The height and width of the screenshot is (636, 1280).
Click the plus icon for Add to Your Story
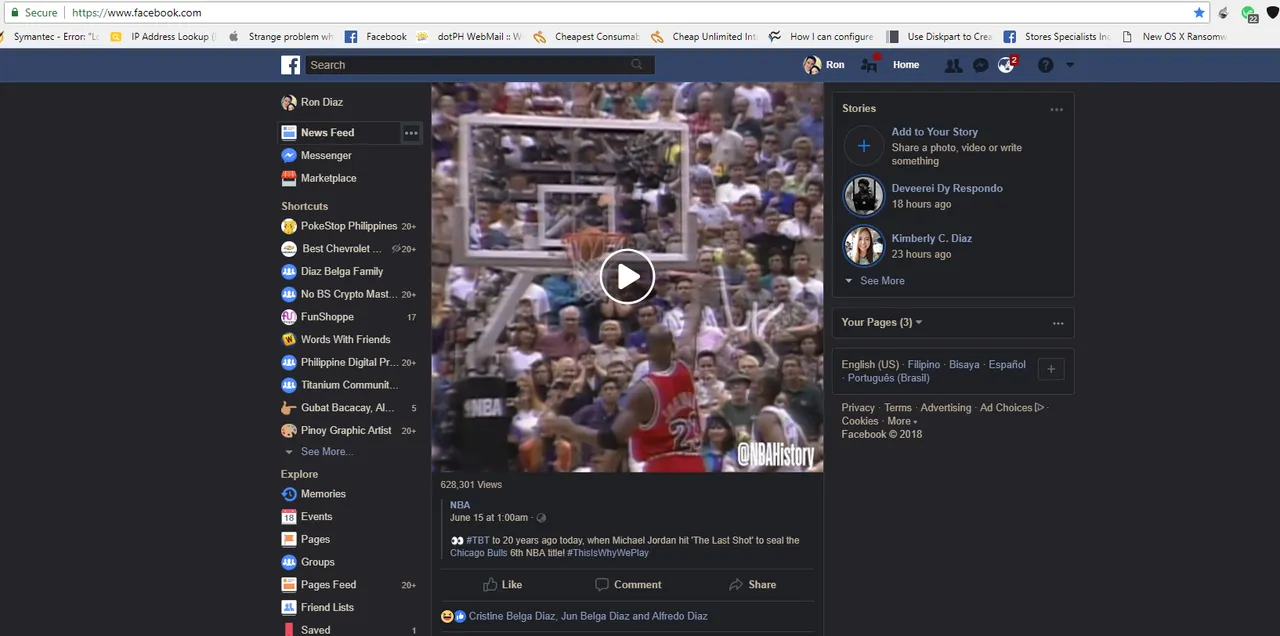[x=864, y=146]
